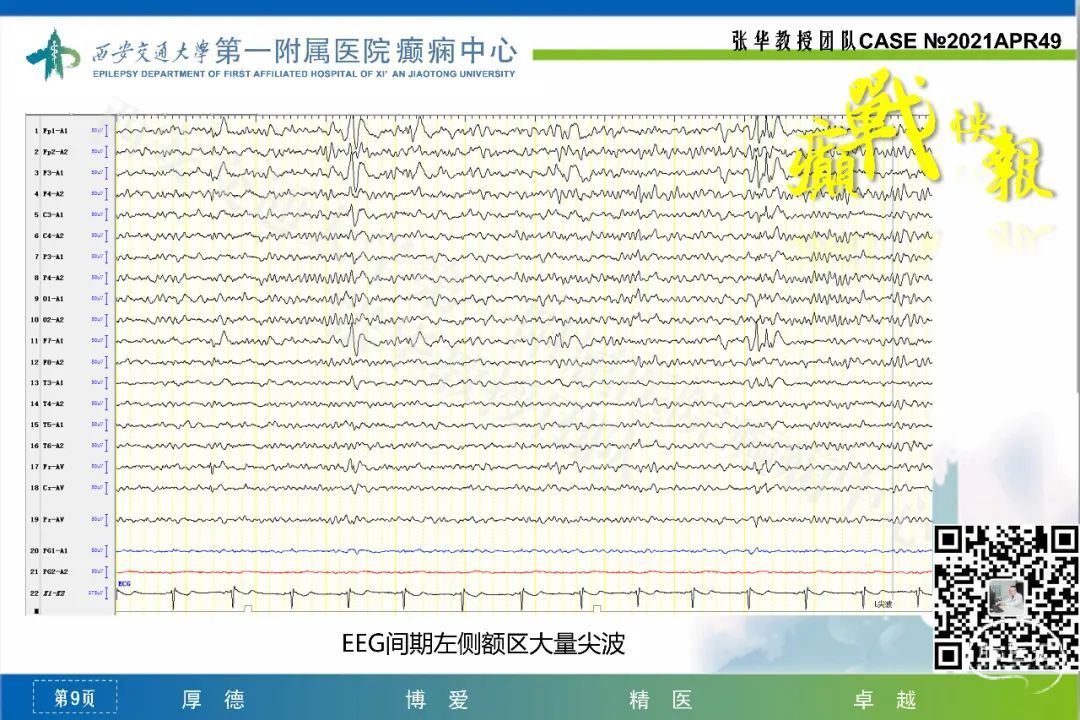Click the caption EEG间期左侧额区大量尖波
1080x720 pixels.
tap(483, 644)
